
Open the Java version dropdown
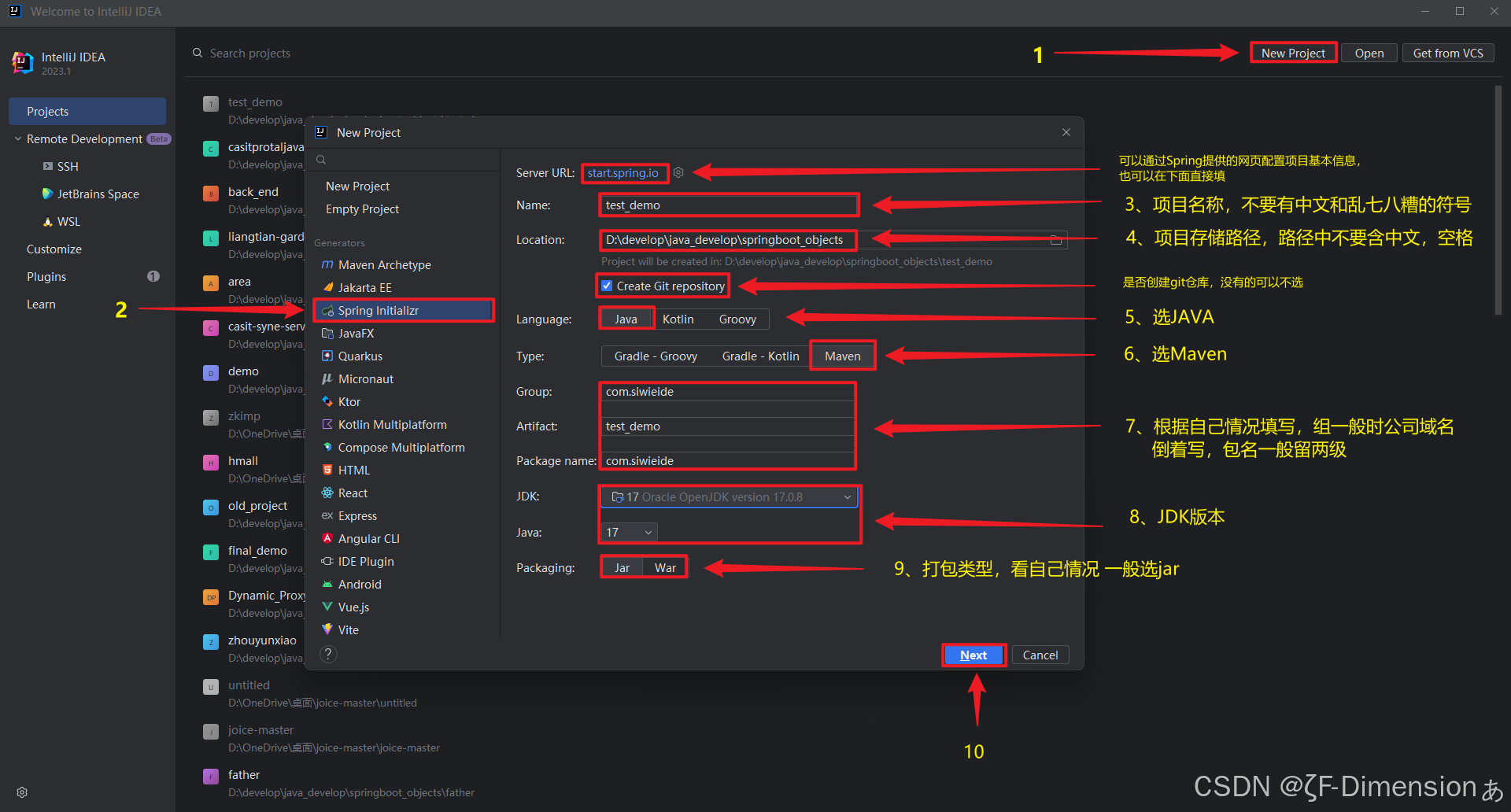coord(629,533)
